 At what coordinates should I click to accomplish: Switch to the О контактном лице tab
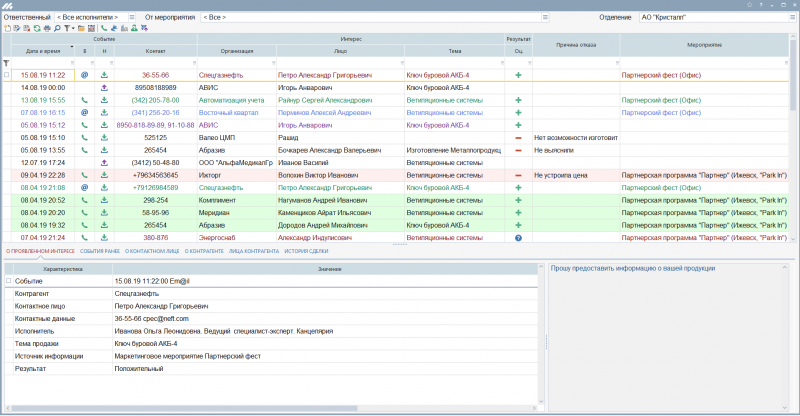tap(152, 251)
